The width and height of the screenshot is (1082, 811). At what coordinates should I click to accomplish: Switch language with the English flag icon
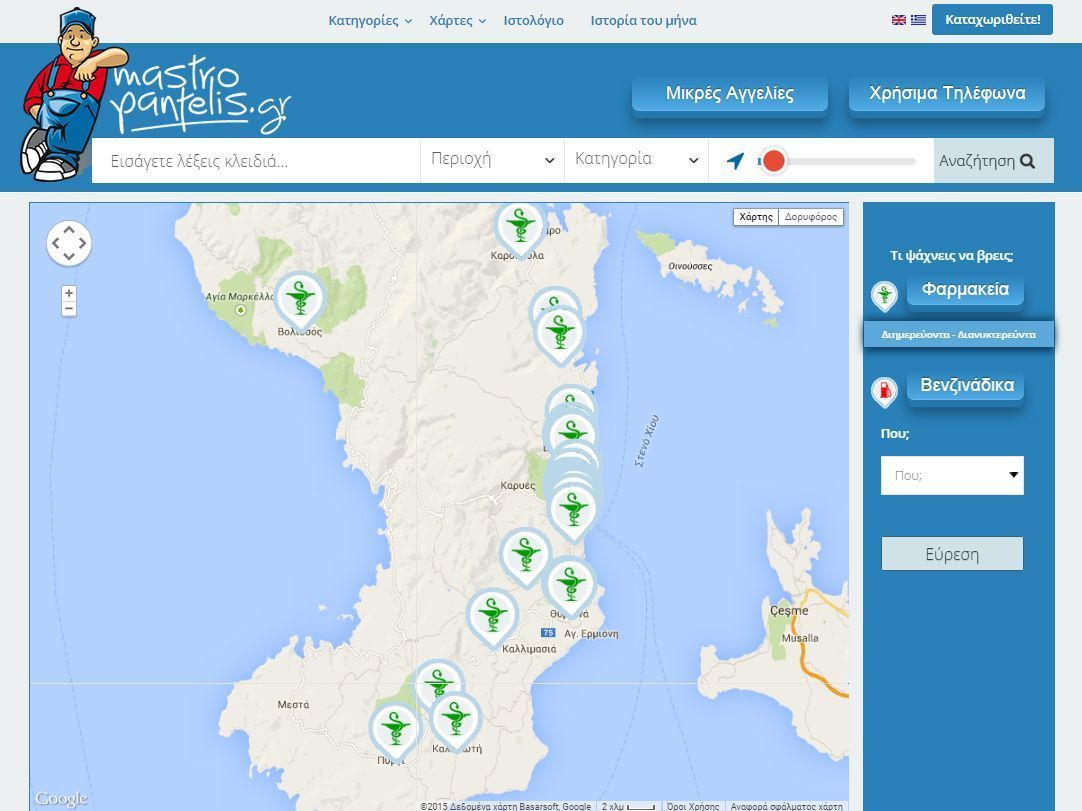(x=899, y=20)
